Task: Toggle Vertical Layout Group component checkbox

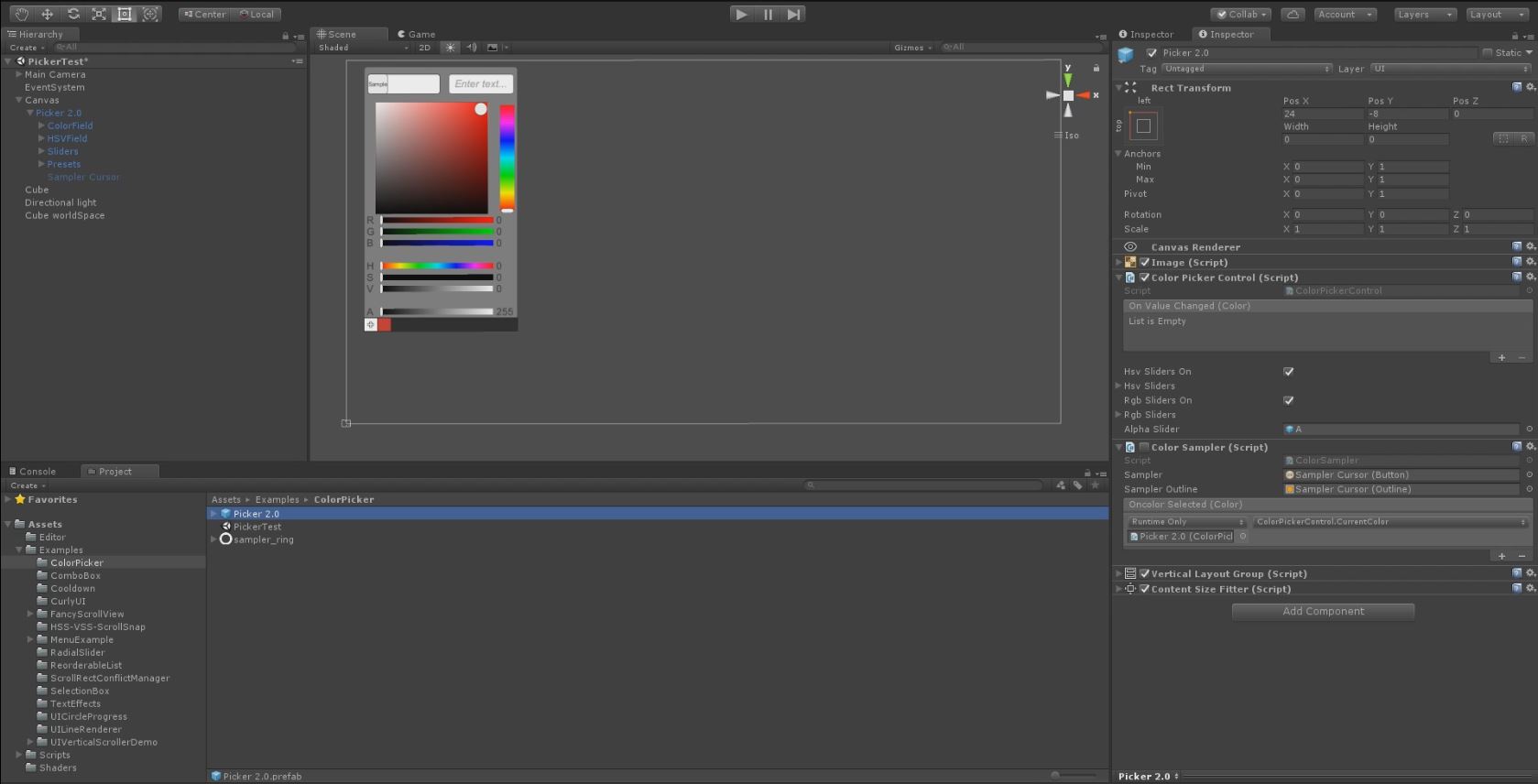Action: click(1144, 573)
